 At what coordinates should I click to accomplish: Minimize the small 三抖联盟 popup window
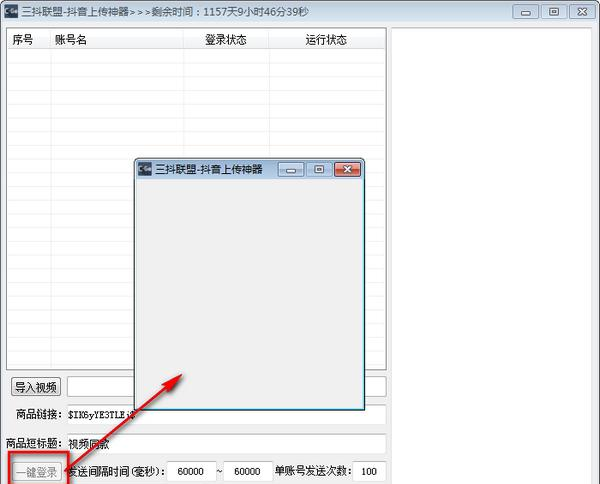[291, 169]
